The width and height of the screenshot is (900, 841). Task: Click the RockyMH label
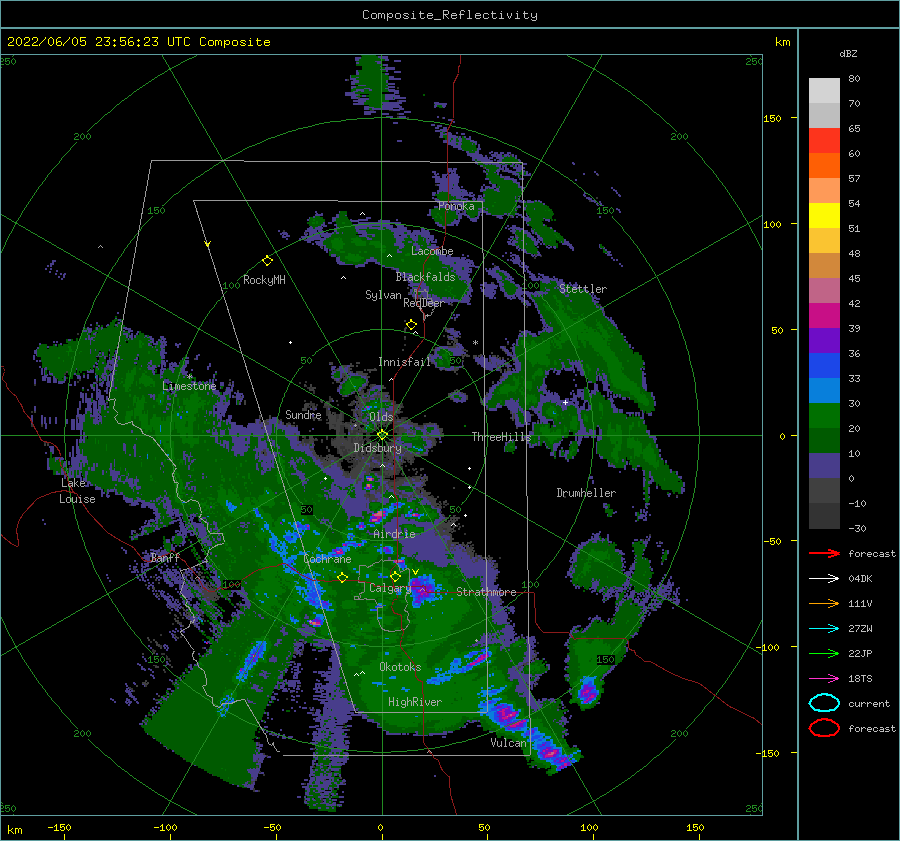pyautogui.click(x=264, y=280)
